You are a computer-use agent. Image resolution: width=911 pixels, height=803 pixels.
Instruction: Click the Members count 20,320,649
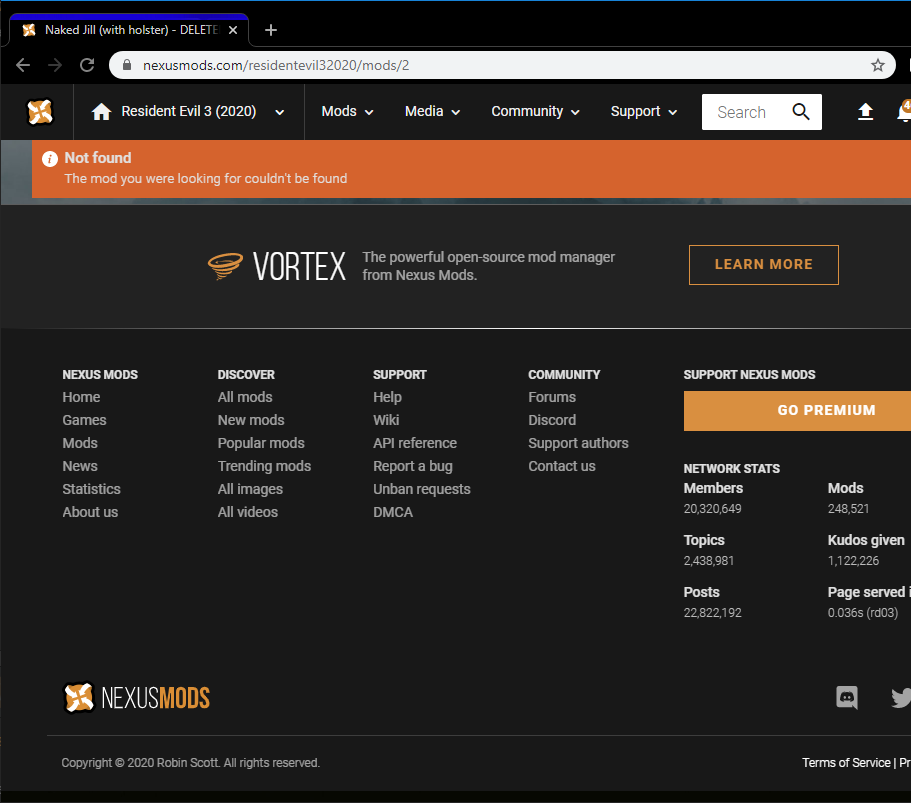[712, 509]
